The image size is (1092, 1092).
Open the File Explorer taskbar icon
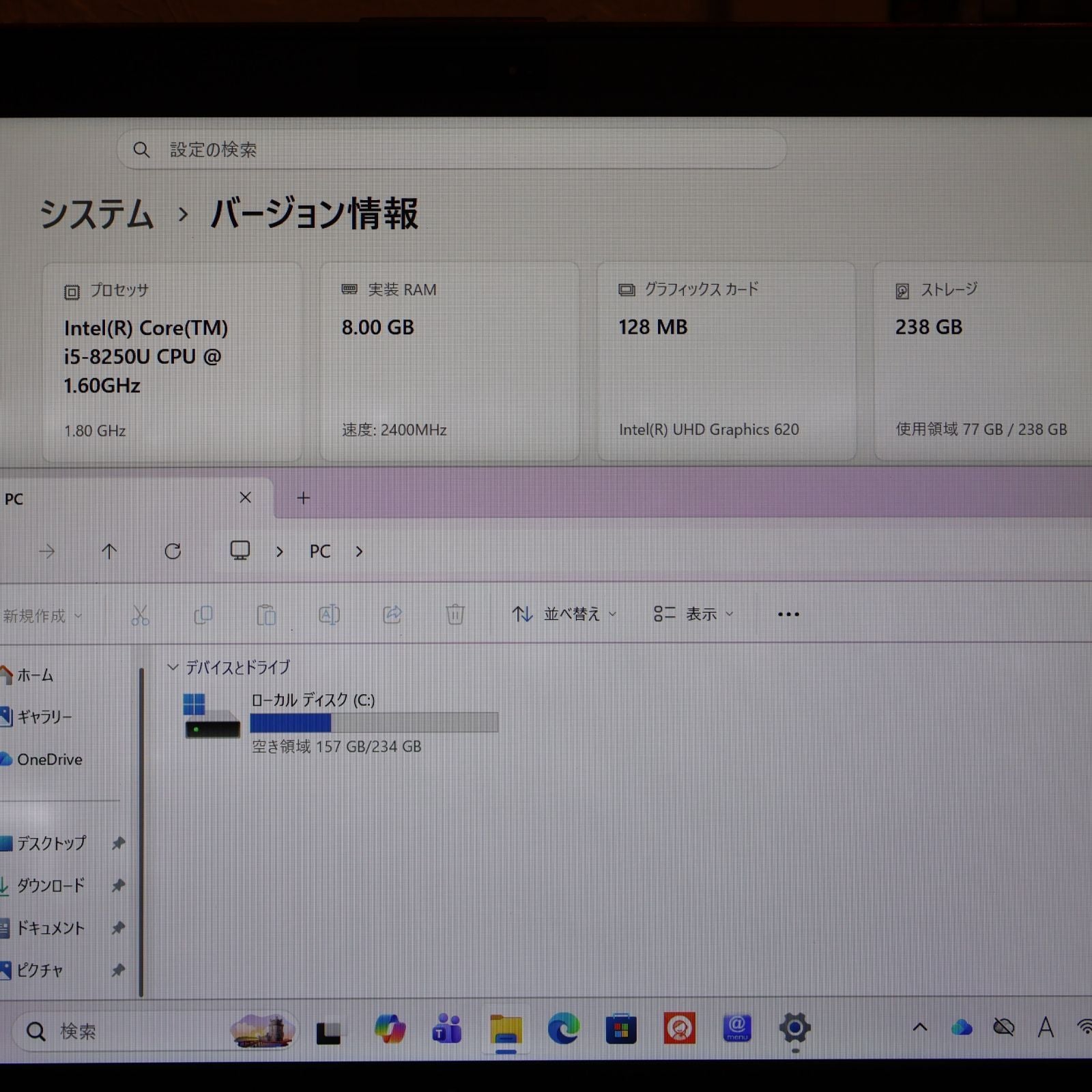506,1029
